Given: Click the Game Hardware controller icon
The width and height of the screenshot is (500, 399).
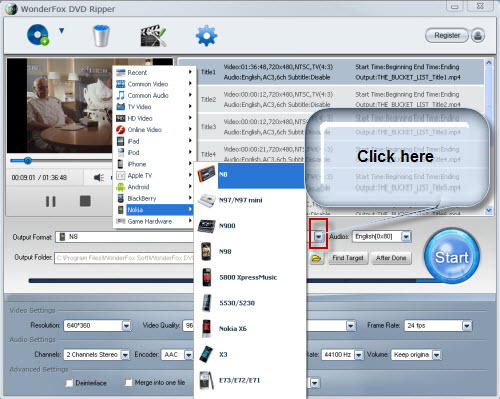Looking at the screenshot, I should tap(120, 221).
